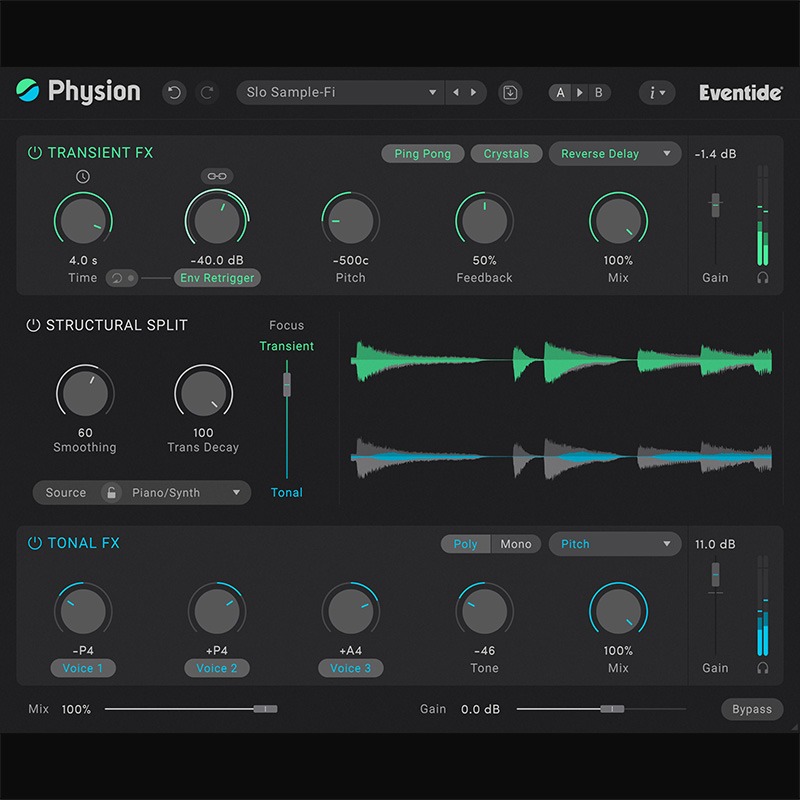Click the Physion logo icon
The height and width of the screenshot is (800, 800).
click(27, 91)
